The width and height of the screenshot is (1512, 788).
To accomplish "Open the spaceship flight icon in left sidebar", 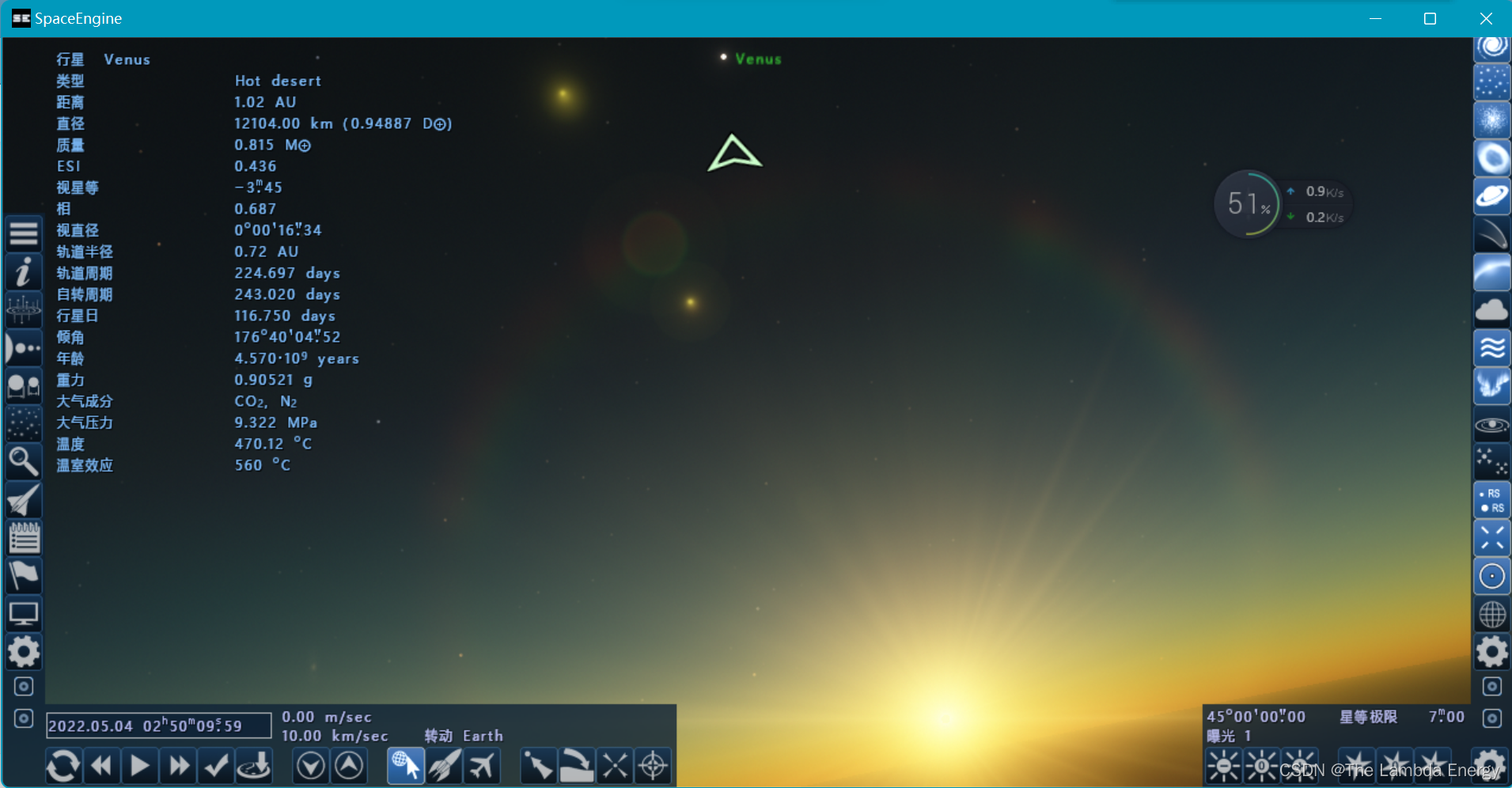I will tap(24, 499).
